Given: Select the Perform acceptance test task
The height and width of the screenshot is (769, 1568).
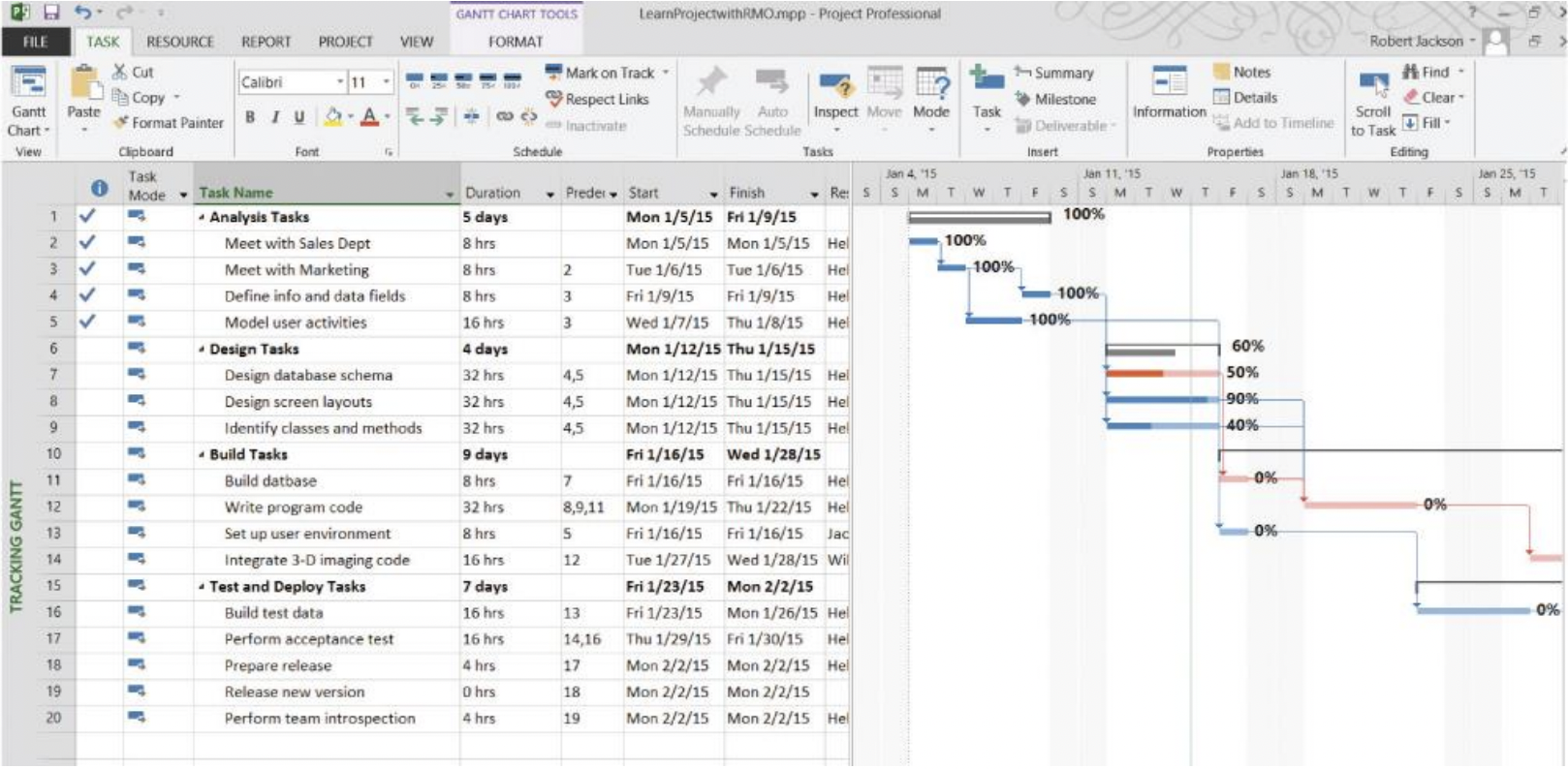Looking at the screenshot, I should pyautogui.click(x=309, y=639).
